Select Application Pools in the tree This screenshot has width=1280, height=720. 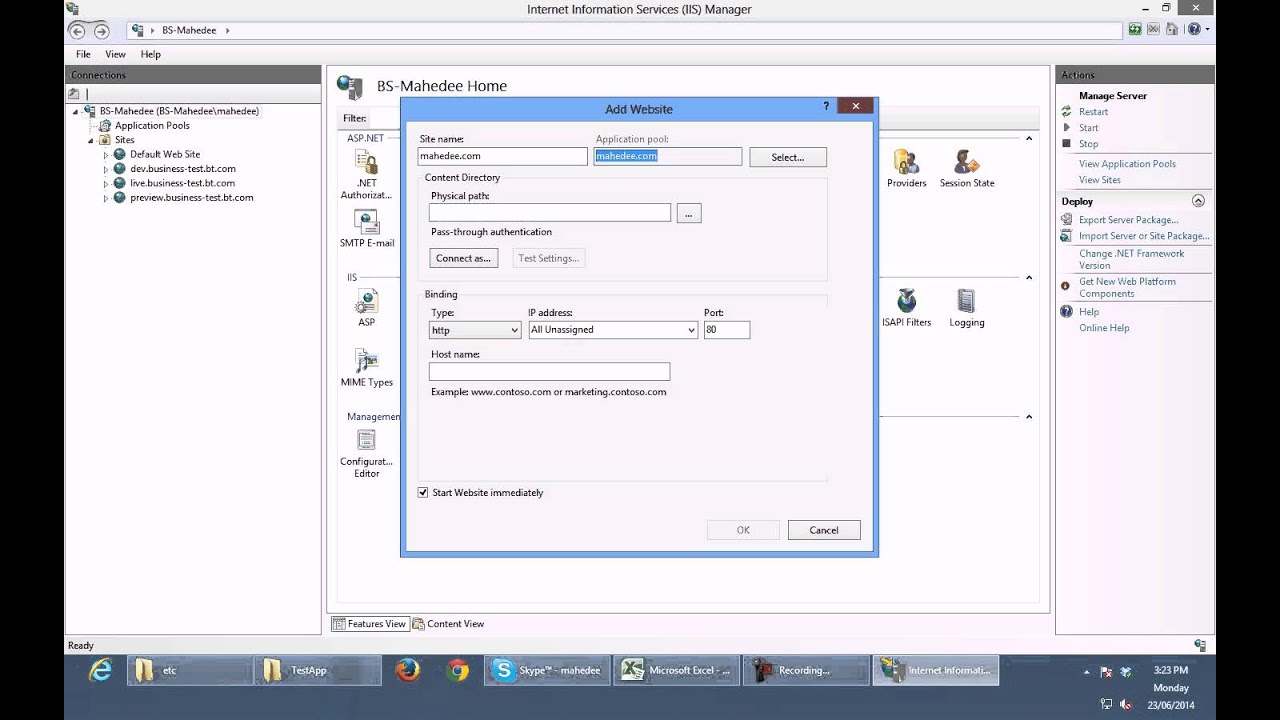point(152,126)
